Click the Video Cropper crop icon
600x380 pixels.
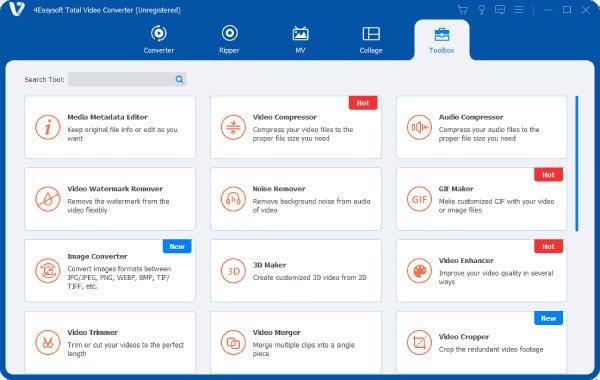point(419,342)
